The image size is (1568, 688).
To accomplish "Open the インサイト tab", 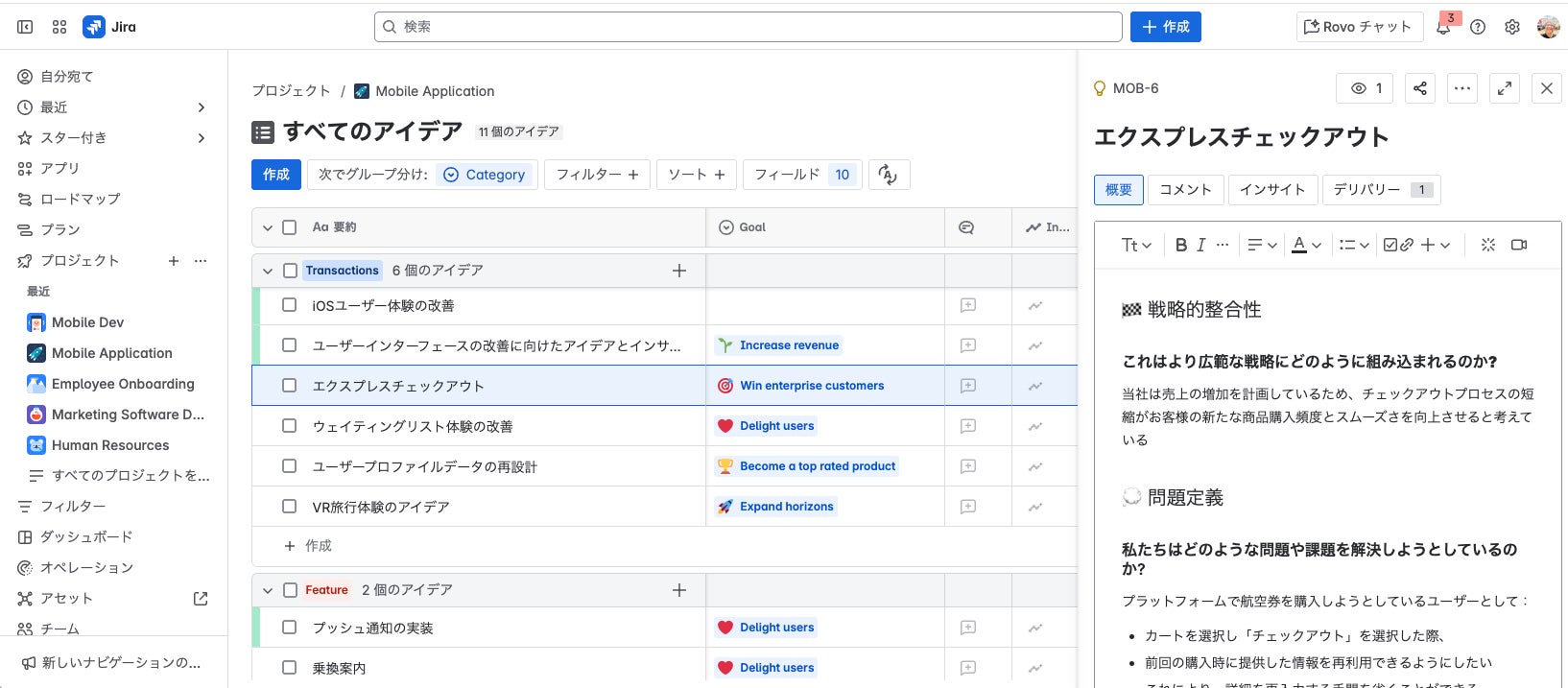I will point(1272,190).
